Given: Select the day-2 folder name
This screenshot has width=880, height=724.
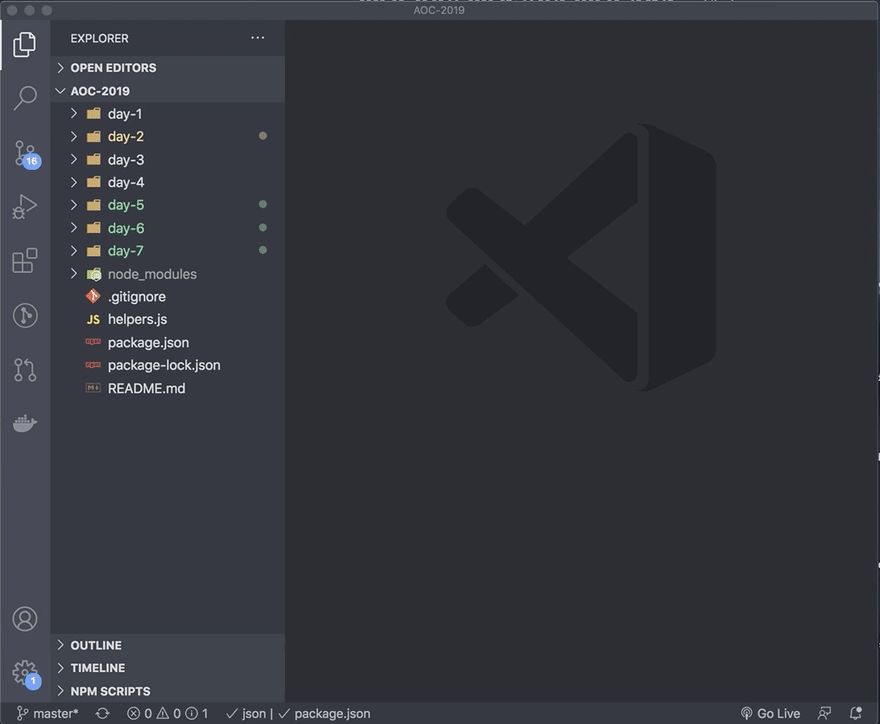Looking at the screenshot, I should tap(125, 136).
